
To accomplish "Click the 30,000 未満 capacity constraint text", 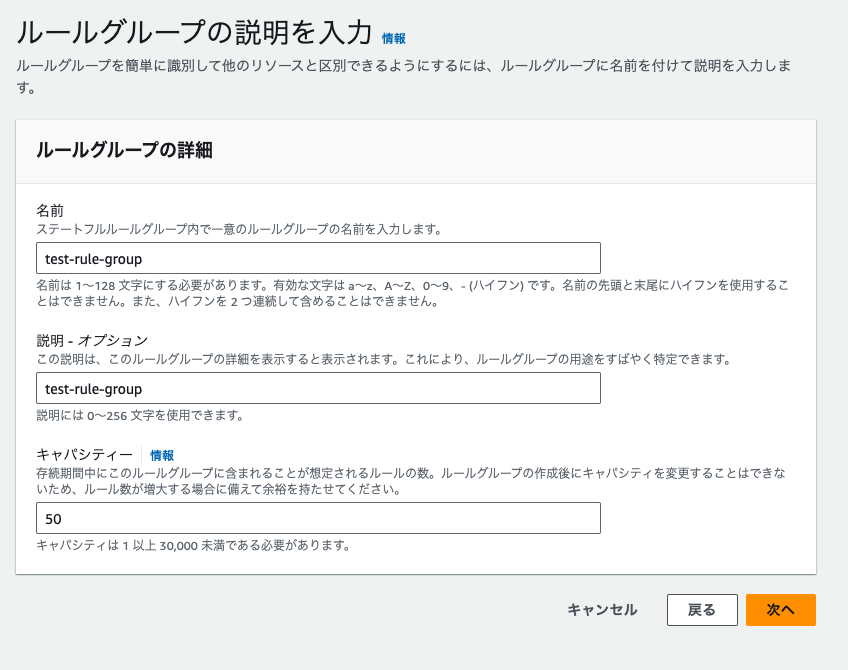I will [x=192, y=545].
